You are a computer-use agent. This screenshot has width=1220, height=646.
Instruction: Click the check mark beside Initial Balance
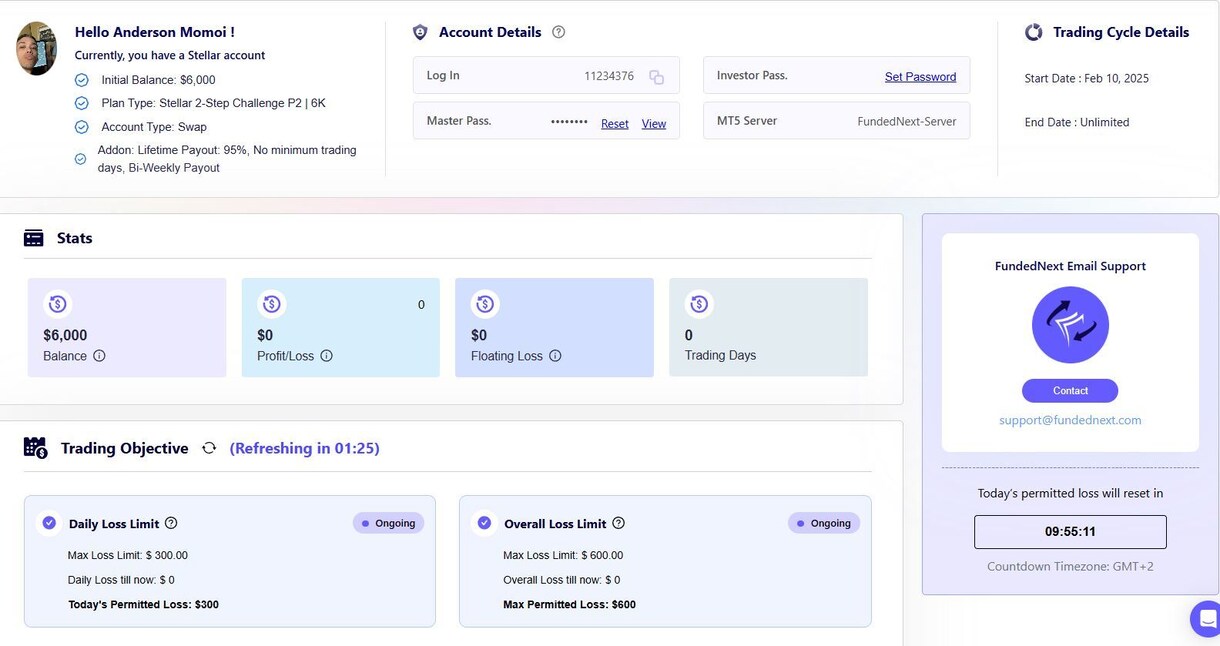pyautogui.click(x=82, y=80)
